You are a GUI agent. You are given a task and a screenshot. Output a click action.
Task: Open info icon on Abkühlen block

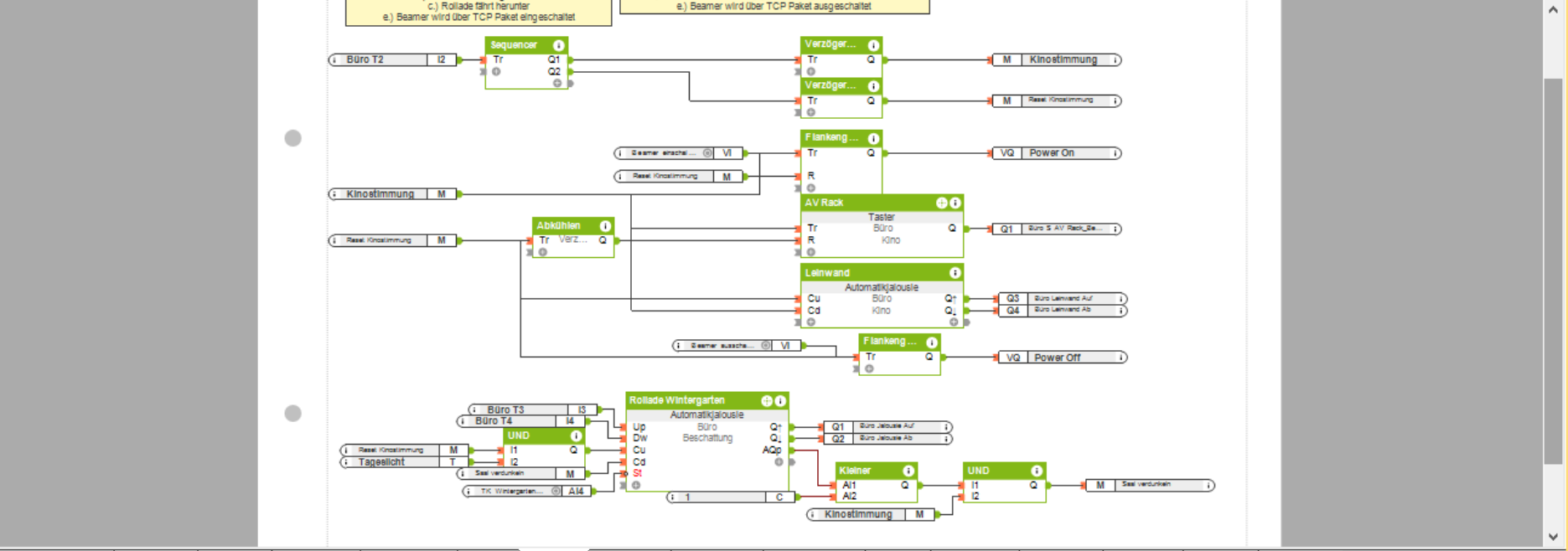[x=605, y=226]
